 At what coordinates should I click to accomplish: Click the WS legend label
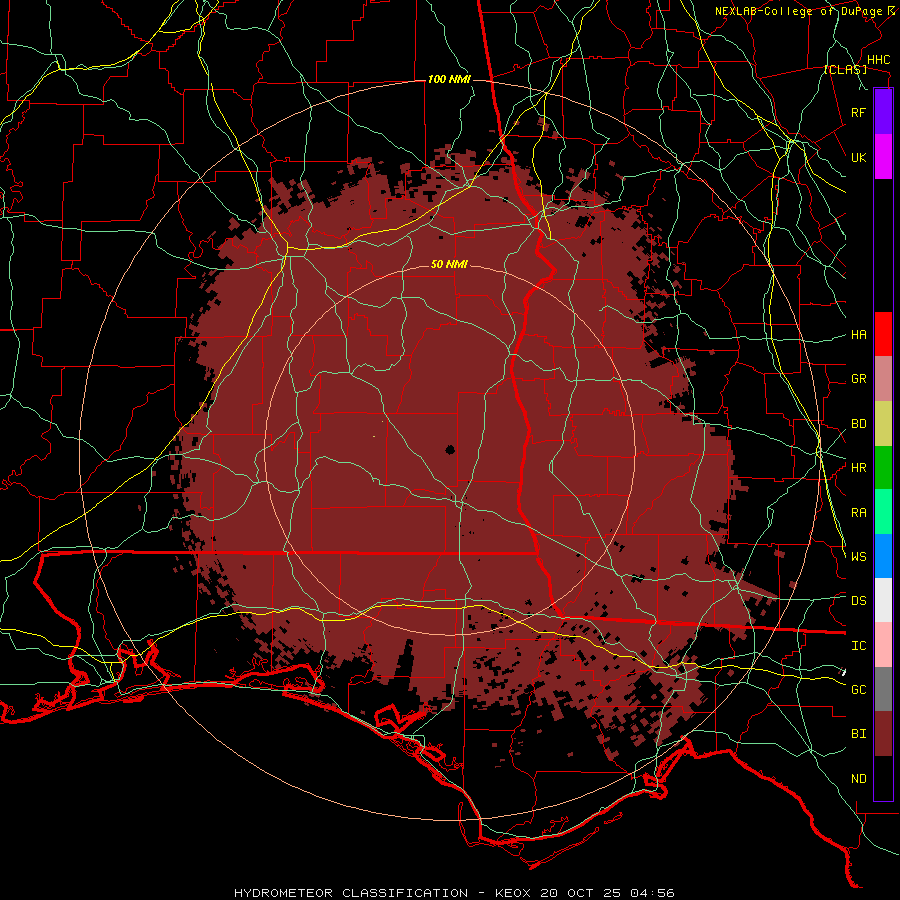pos(858,557)
